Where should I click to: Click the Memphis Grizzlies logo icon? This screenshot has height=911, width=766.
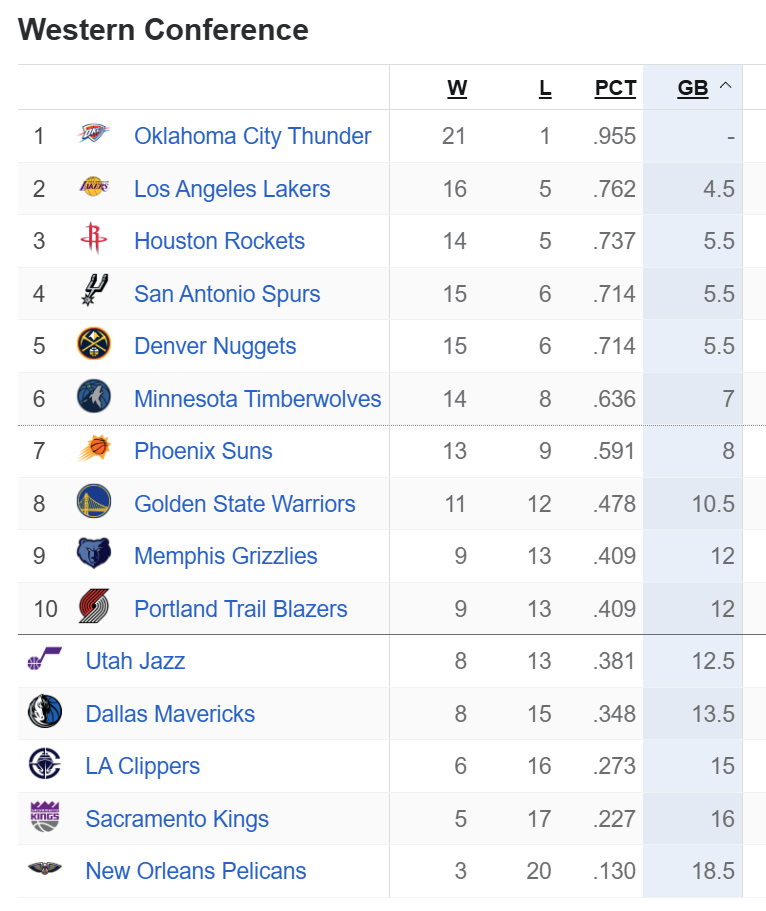(x=94, y=555)
